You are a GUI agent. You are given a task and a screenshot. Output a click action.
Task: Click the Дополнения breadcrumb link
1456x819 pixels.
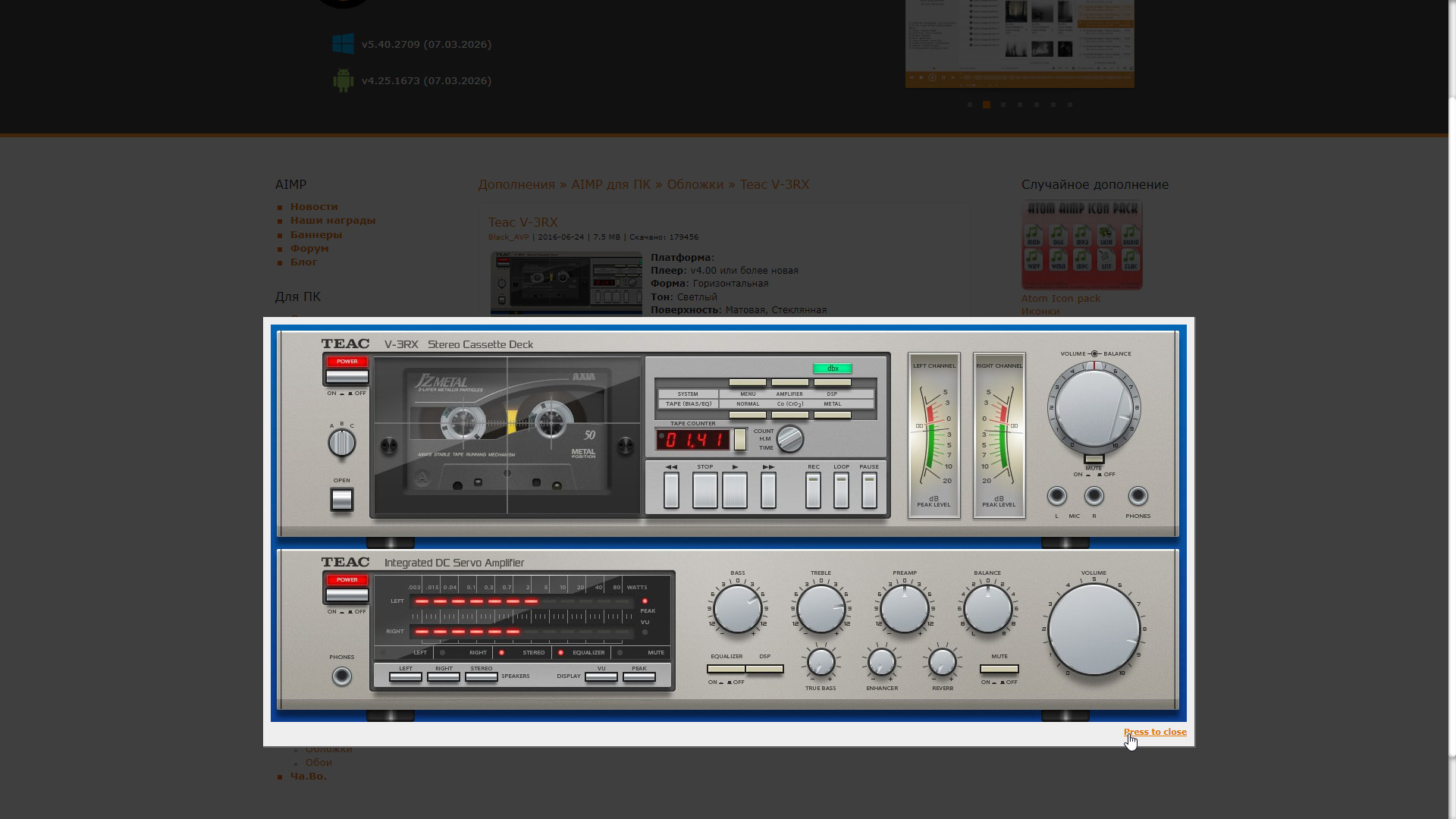point(516,185)
